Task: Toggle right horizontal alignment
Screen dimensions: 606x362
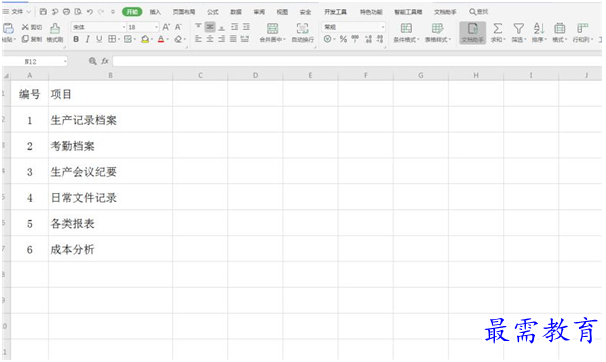Action: click(x=221, y=39)
